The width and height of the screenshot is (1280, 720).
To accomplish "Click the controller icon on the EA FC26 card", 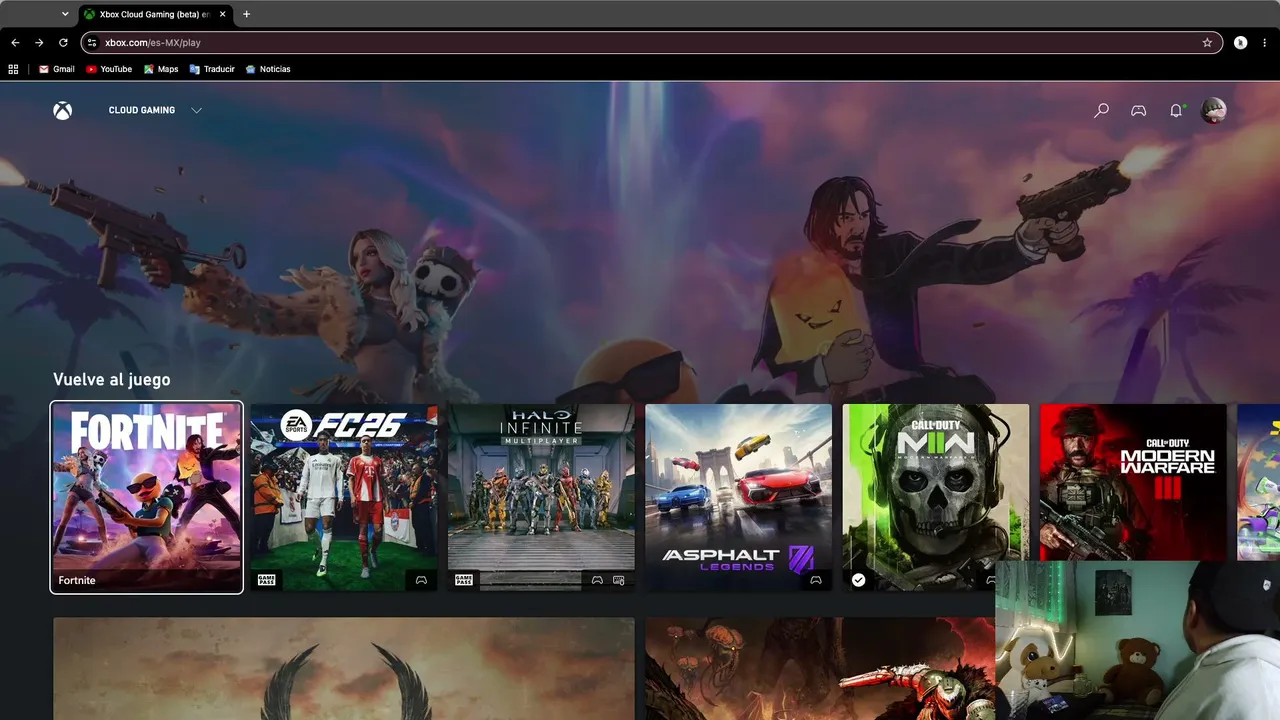I will 421,580.
